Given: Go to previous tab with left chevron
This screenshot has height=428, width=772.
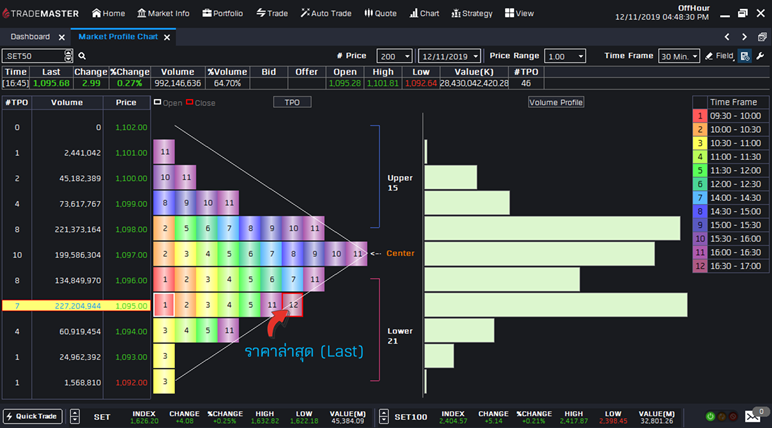Looking at the screenshot, I should pos(727,37).
